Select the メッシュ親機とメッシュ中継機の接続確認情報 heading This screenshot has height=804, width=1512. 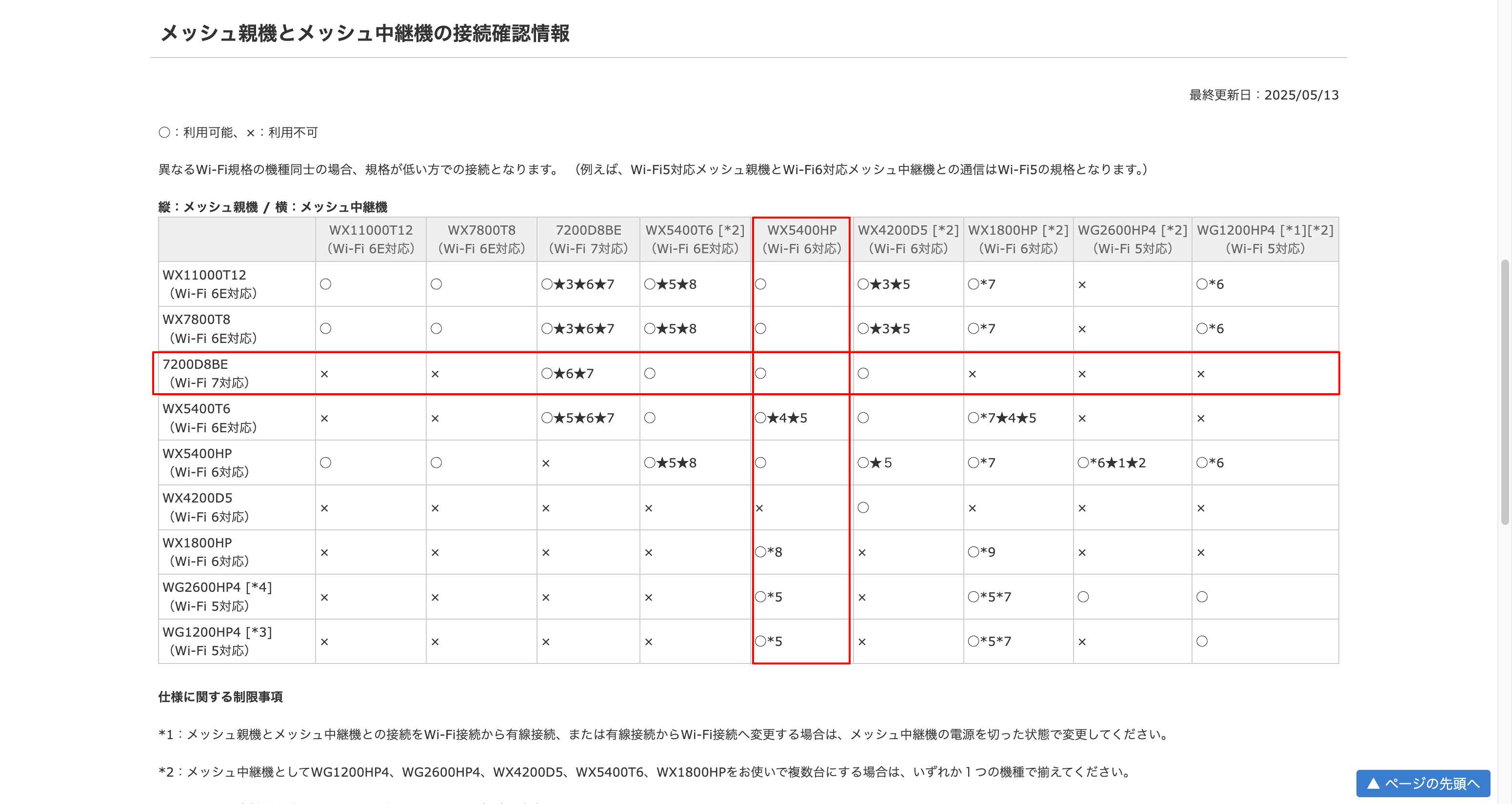tap(364, 33)
